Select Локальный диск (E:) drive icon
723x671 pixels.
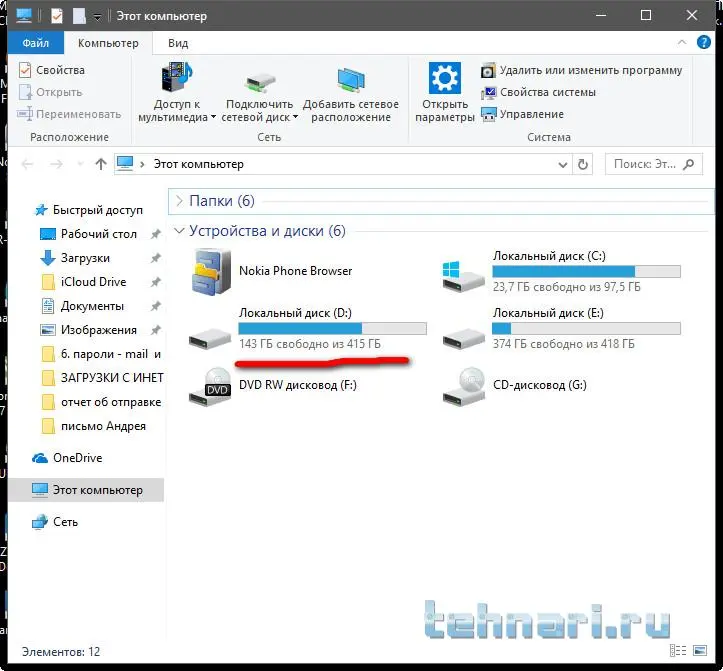click(x=463, y=338)
